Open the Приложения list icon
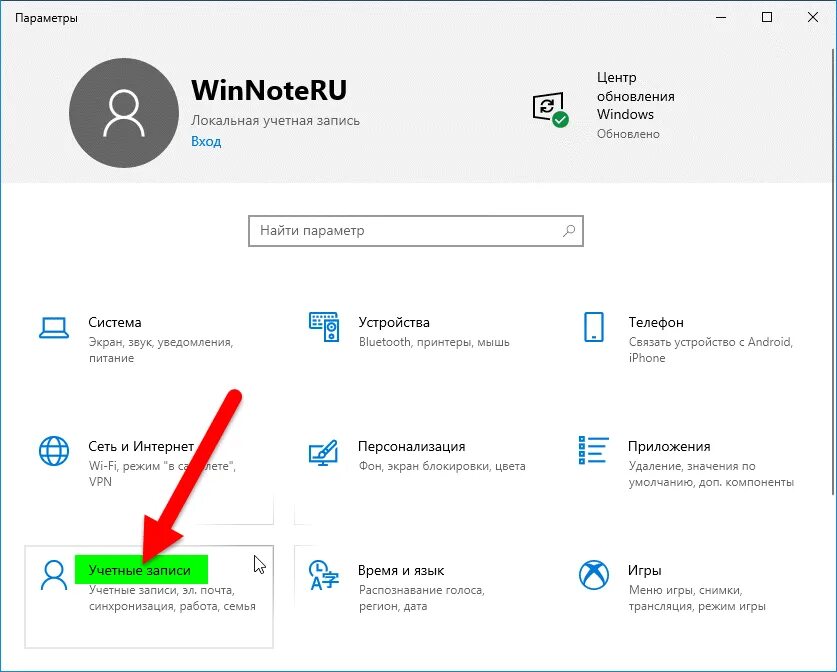This screenshot has width=837, height=672. pyautogui.click(x=594, y=450)
